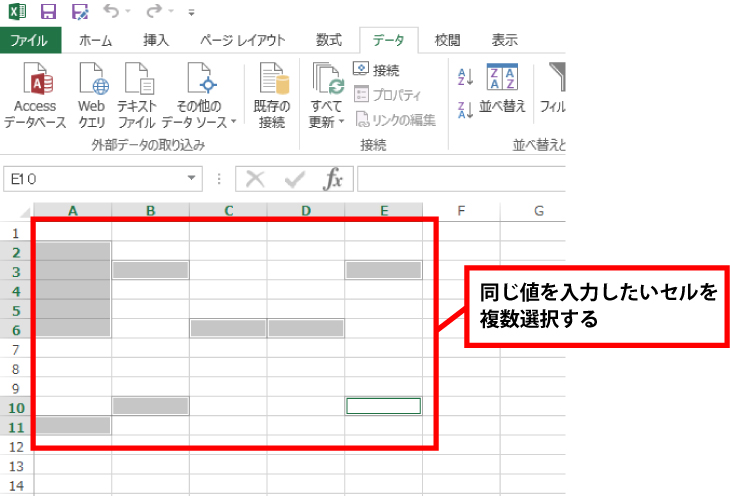Viewport: 730px width, 496px height.
Task: Cancel entry with the X button
Action: [255, 179]
